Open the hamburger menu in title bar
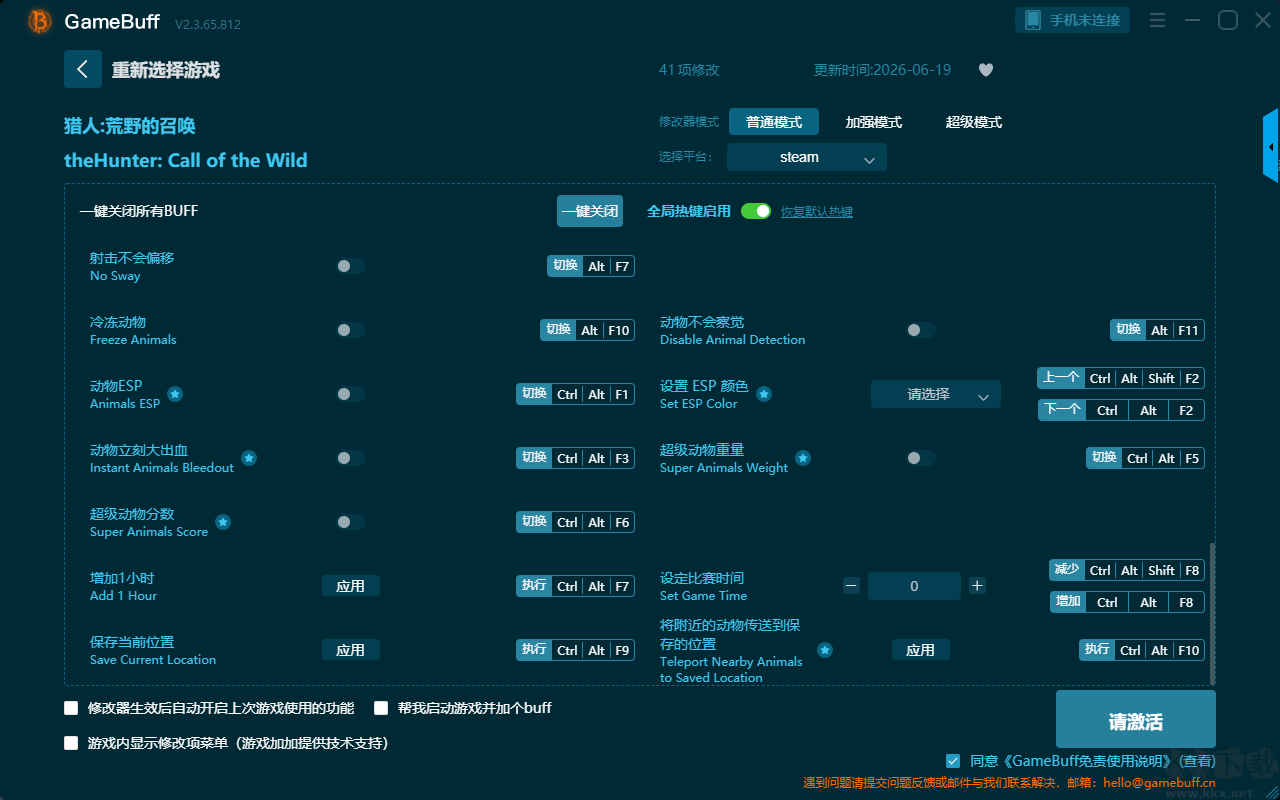The width and height of the screenshot is (1280, 800). (1157, 20)
